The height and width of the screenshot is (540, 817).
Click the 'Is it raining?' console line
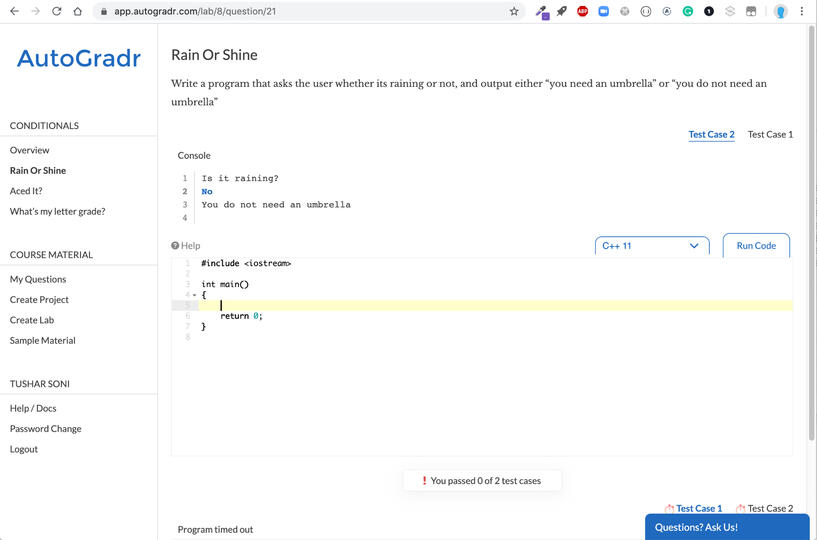240,178
